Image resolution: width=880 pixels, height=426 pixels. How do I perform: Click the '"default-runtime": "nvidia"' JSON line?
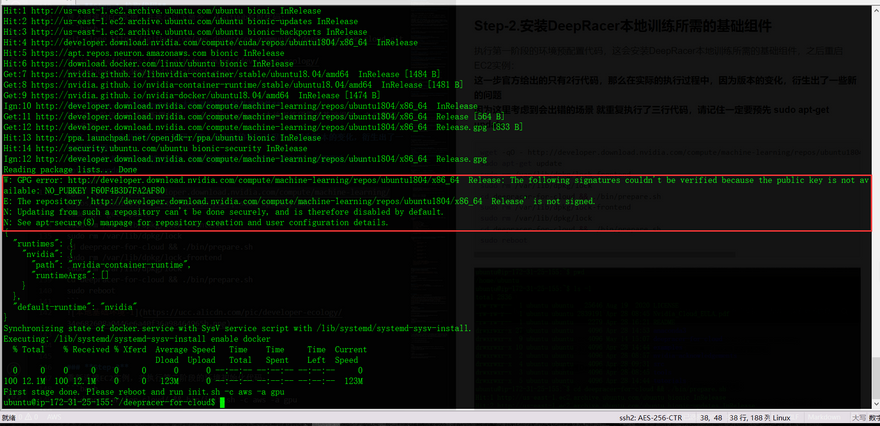coord(75,307)
